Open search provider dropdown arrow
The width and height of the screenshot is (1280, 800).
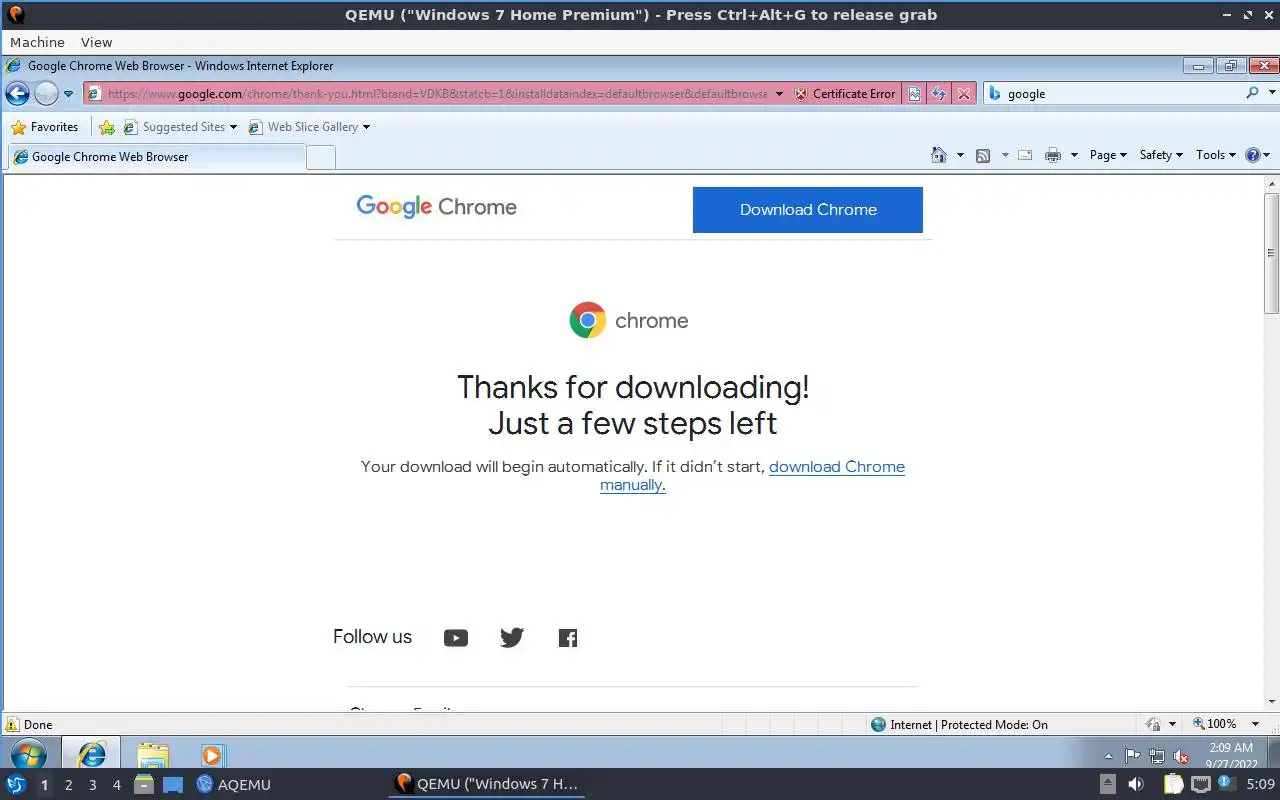click(x=1272, y=93)
